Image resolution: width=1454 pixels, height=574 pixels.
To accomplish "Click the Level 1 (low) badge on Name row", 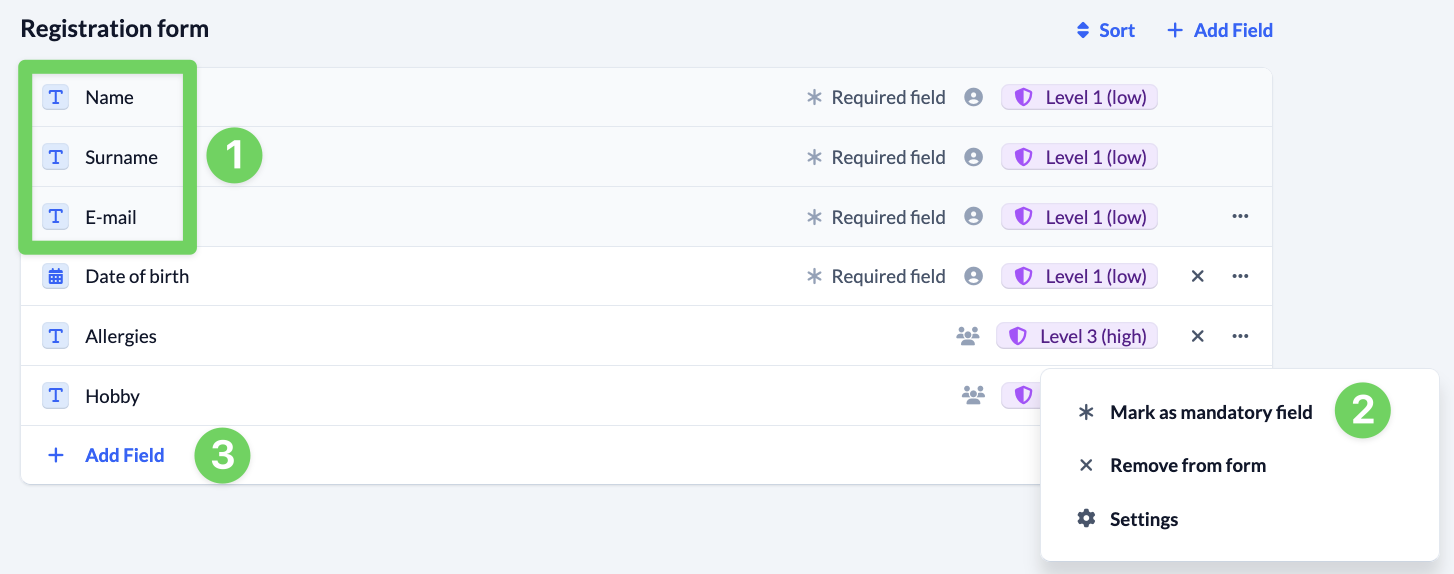I will [1079, 97].
